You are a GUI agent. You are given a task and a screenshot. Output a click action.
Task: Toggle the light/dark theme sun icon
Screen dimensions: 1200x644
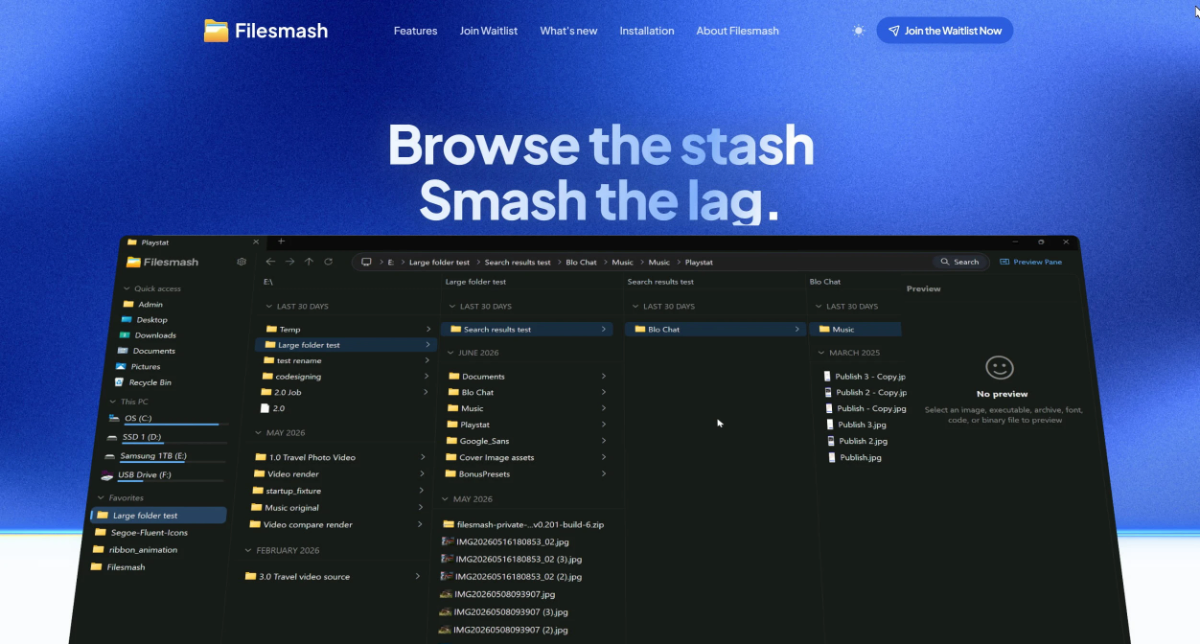(x=858, y=31)
